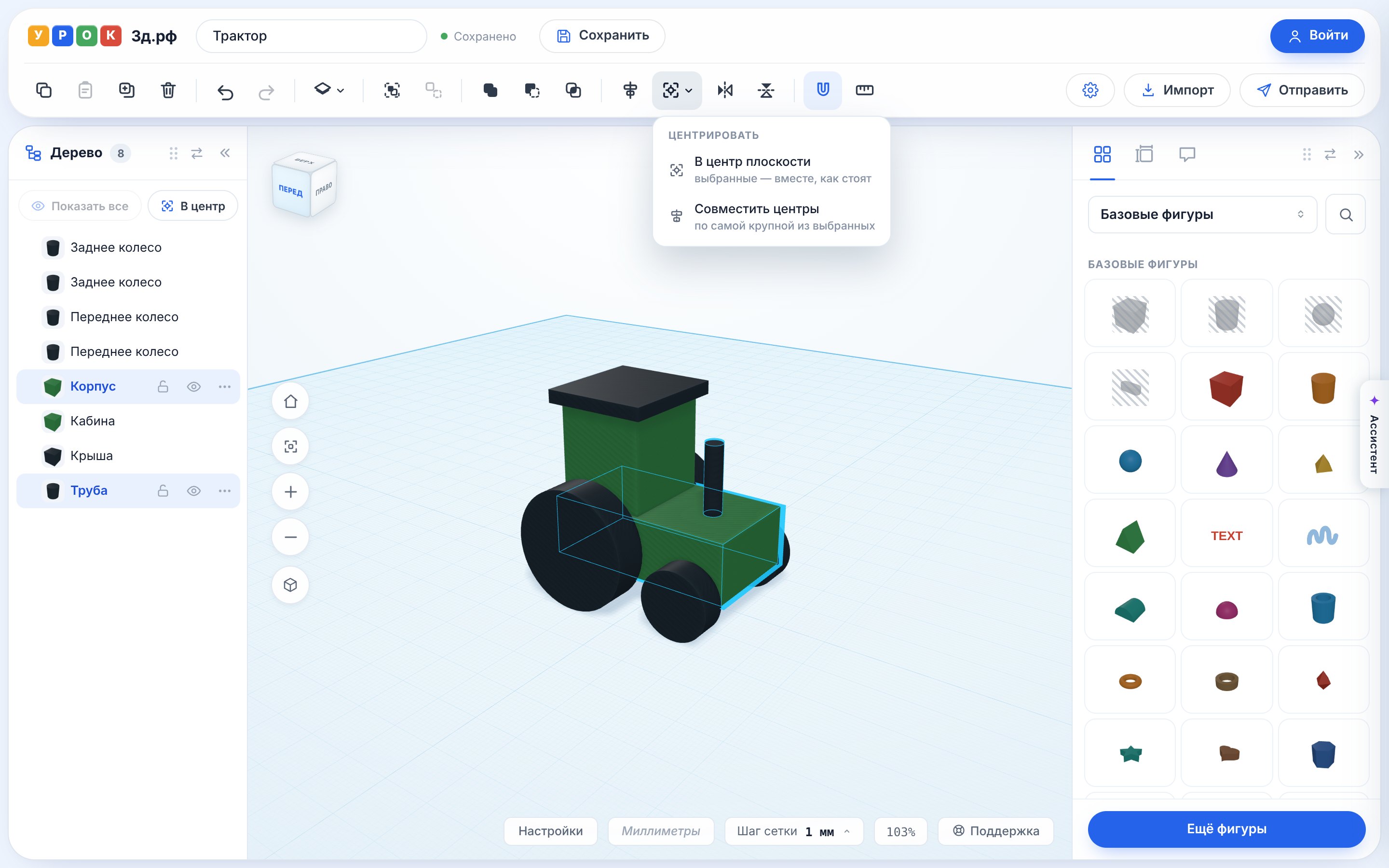The image size is (1389, 868).
Task: Open the more options menu for Труба
Action: tap(224, 491)
